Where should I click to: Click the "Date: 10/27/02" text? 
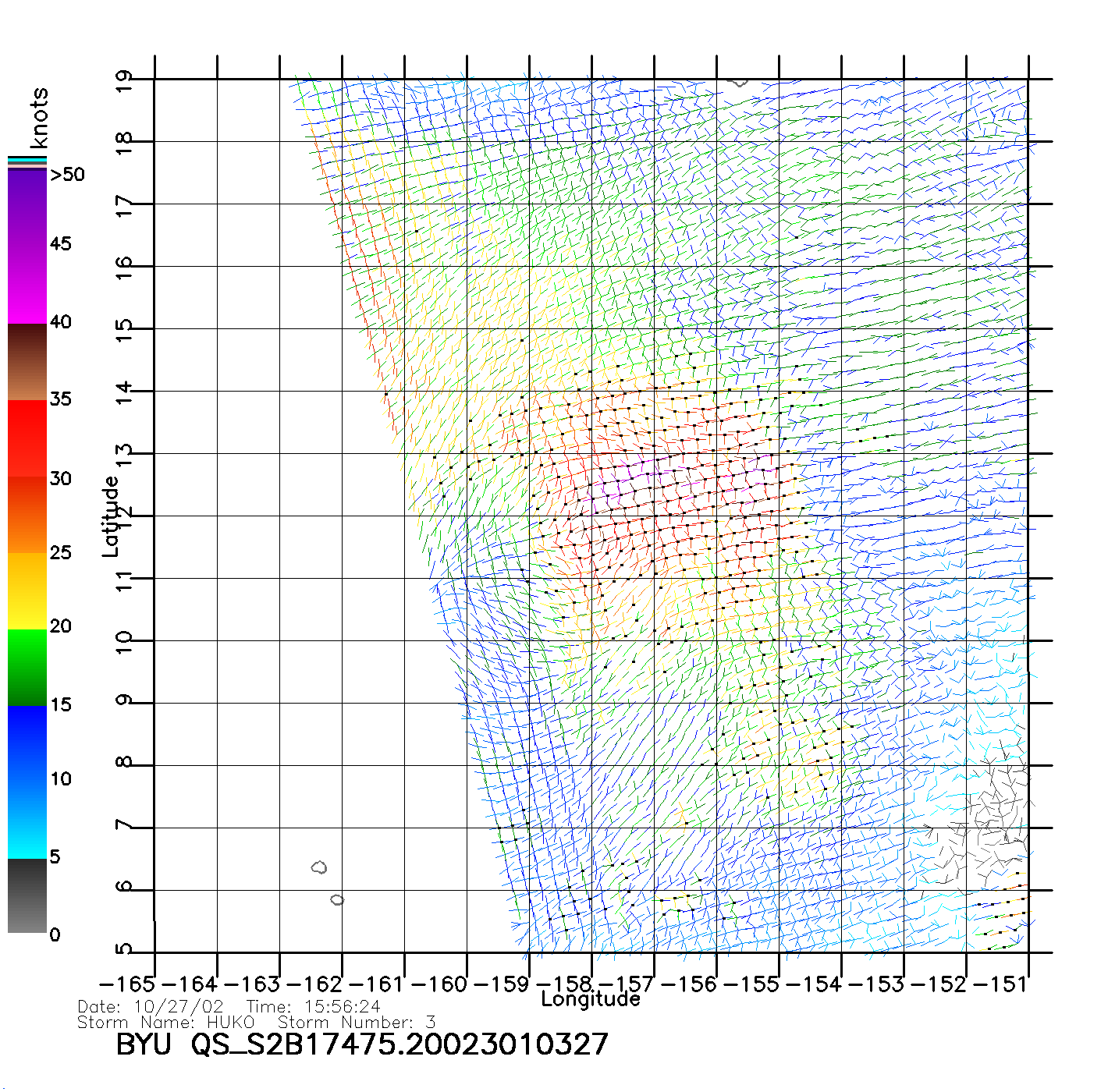coord(151,1007)
